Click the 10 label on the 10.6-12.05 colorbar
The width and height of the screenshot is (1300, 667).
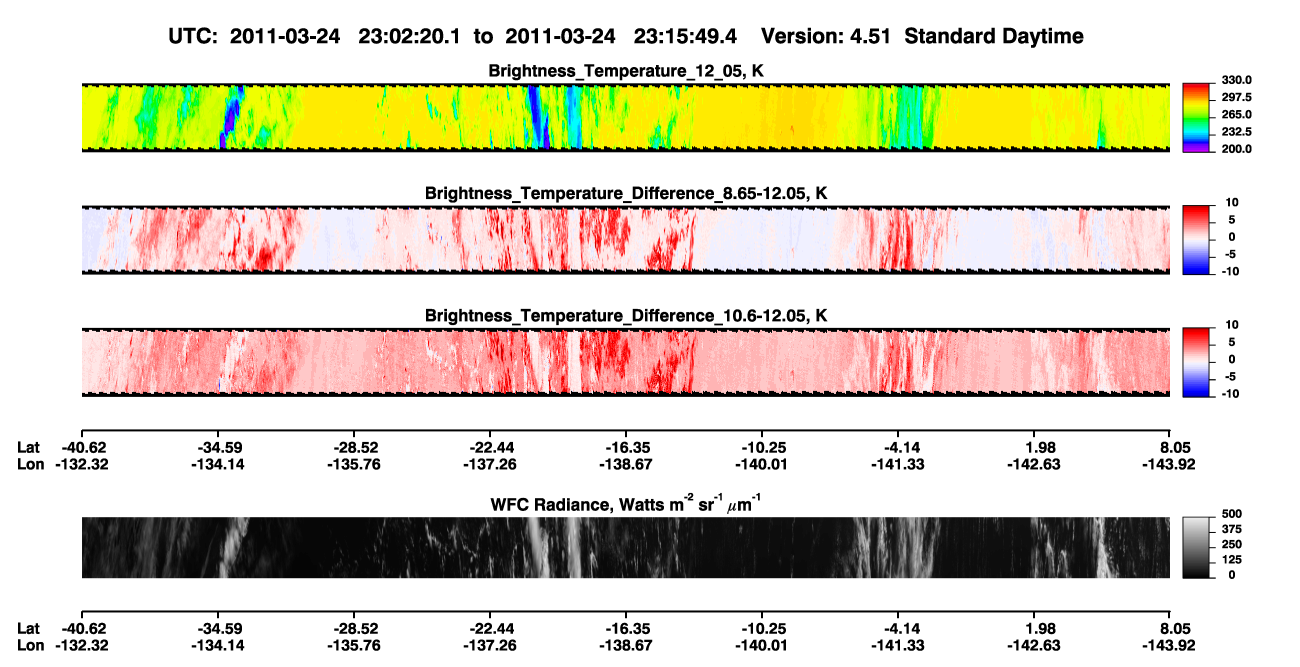coord(1230,325)
